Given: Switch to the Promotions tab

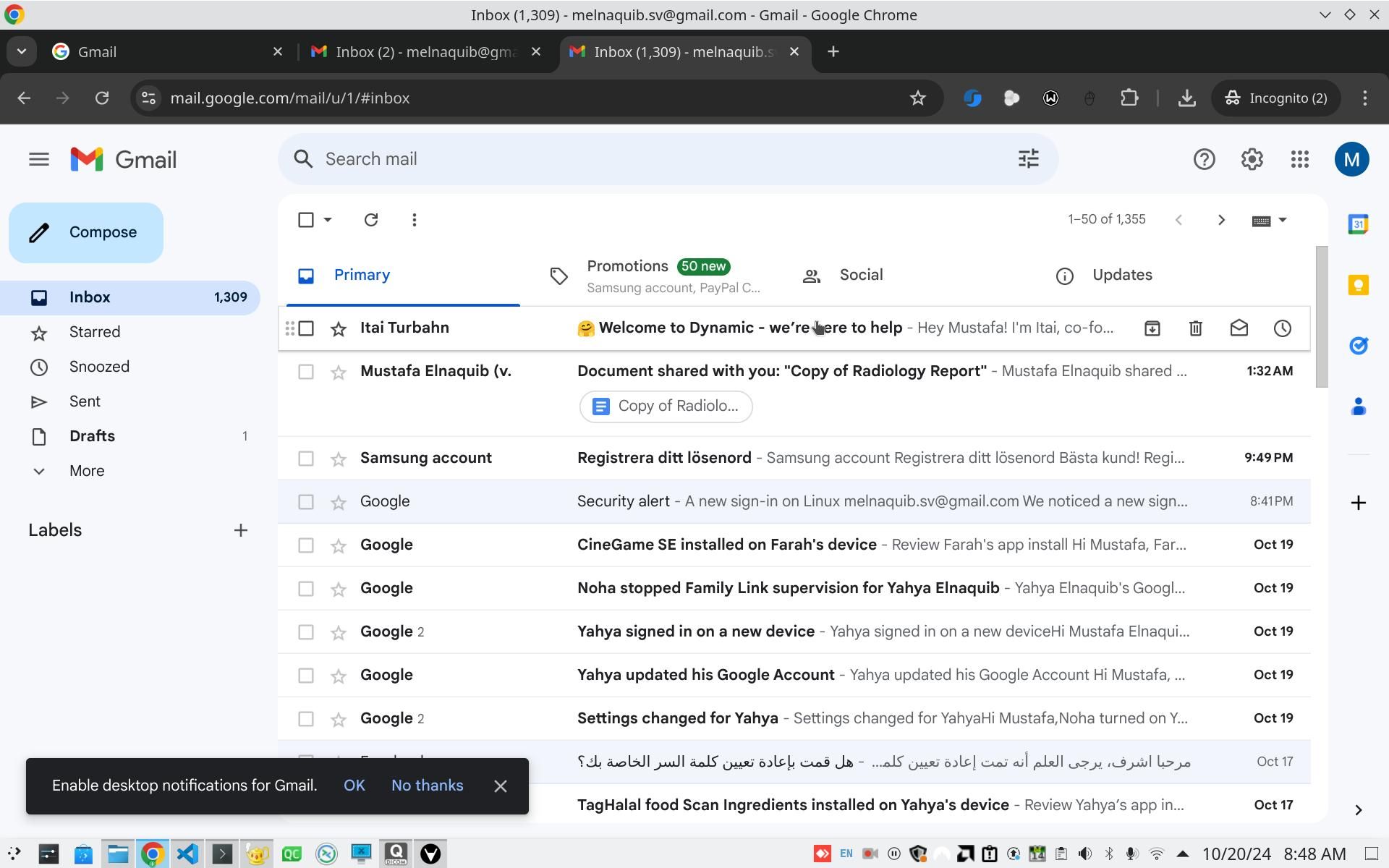Looking at the screenshot, I should [x=657, y=276].
